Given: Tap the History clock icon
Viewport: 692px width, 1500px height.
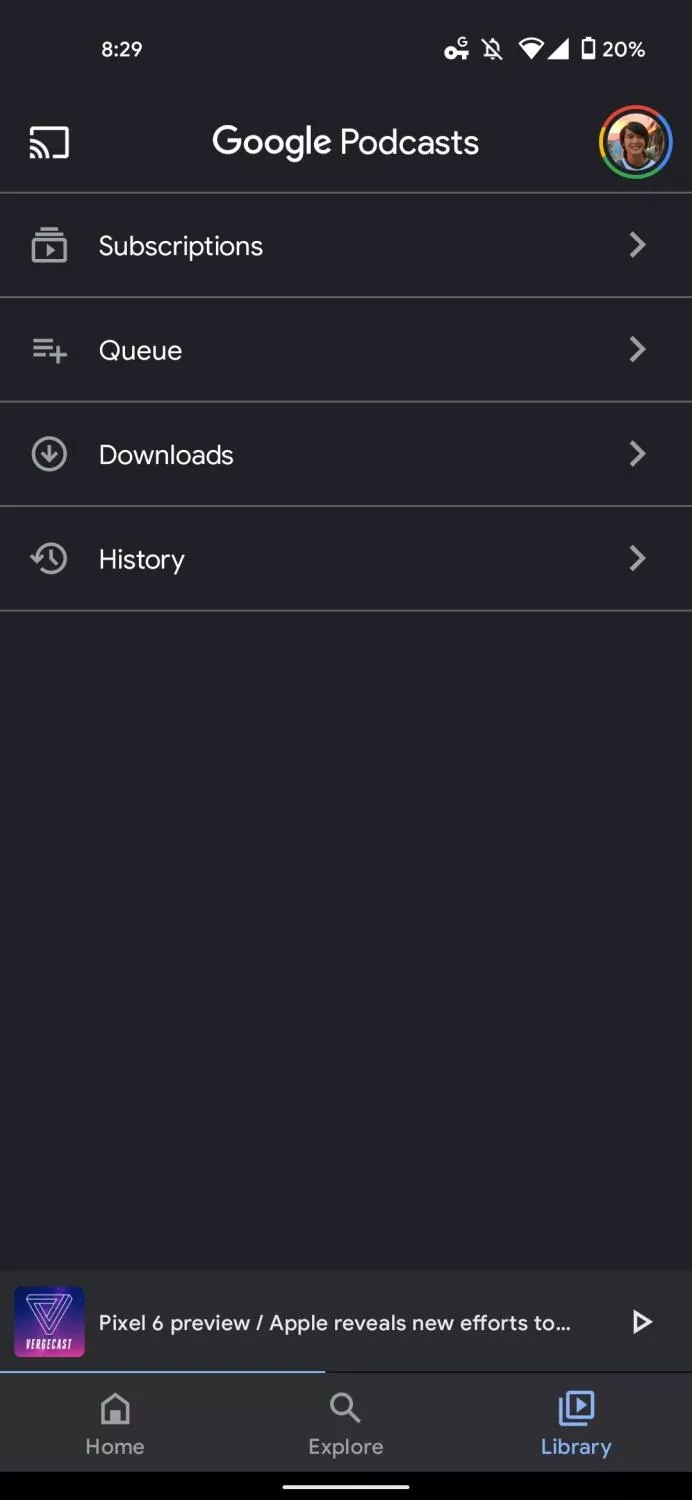Looking at the screenshot, I should click(x=49, y=558).
